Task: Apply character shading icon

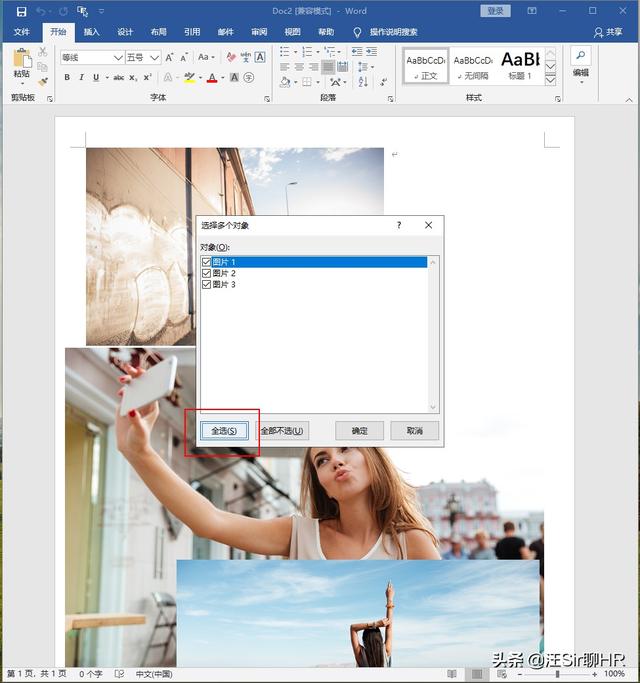Action: coord(234,78)
